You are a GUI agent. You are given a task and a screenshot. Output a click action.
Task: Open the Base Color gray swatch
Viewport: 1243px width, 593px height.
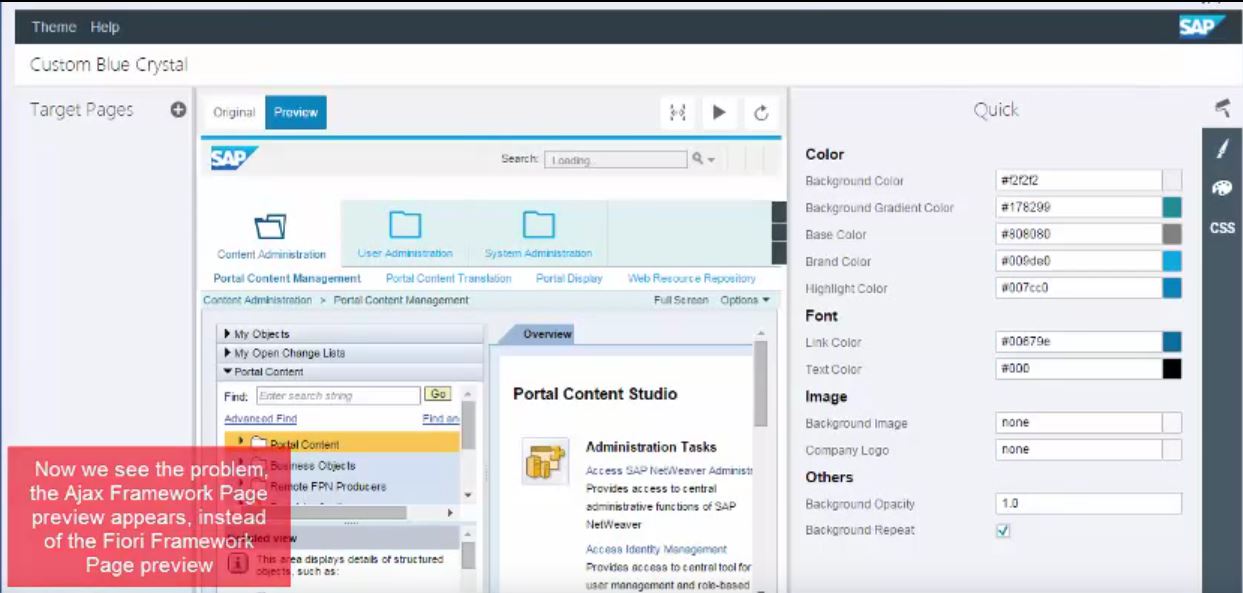click(1172, 235)
